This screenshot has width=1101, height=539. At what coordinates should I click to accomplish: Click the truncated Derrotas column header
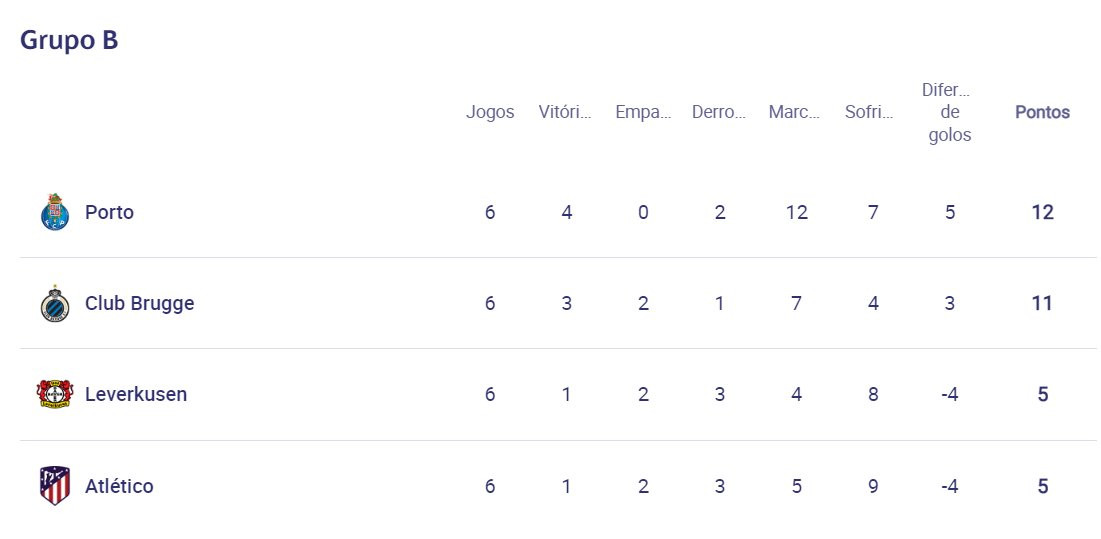tap(719, 112)
